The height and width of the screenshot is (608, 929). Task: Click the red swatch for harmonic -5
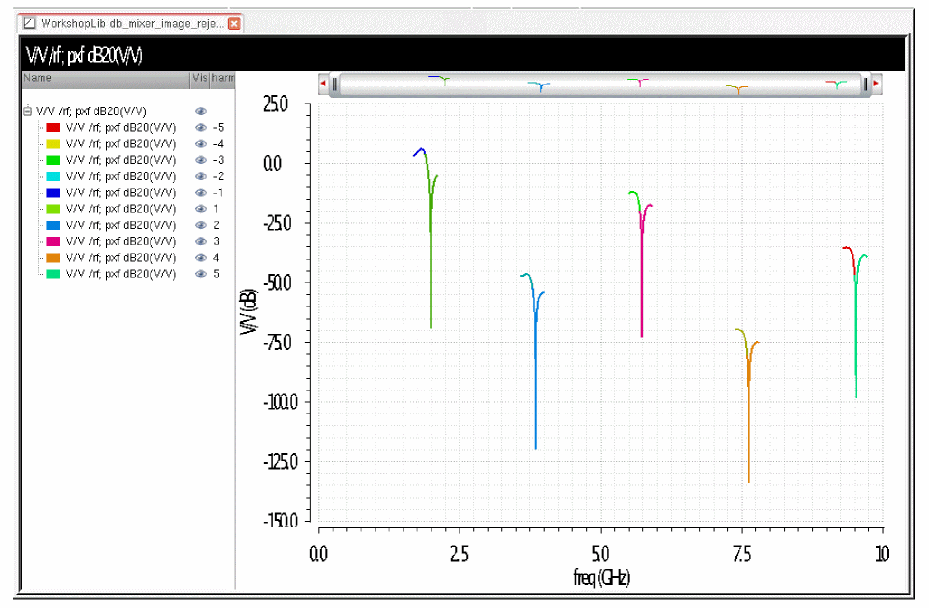pyautogui.click(x=54, y=128)
